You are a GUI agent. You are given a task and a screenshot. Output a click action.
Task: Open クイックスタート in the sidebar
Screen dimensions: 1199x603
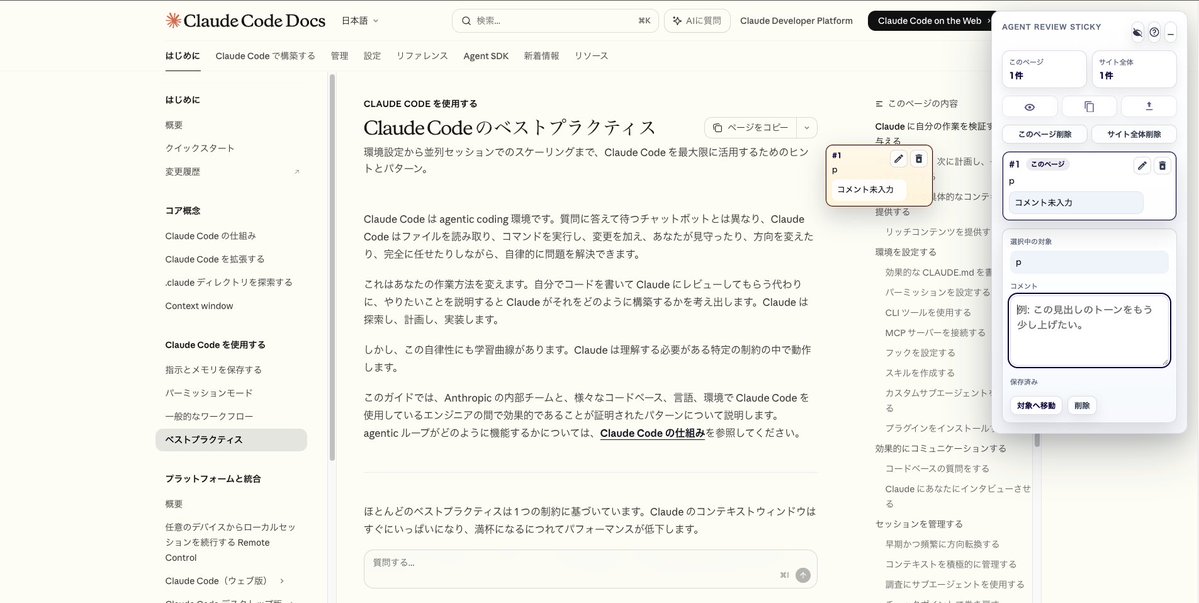(x=200, y=148)
